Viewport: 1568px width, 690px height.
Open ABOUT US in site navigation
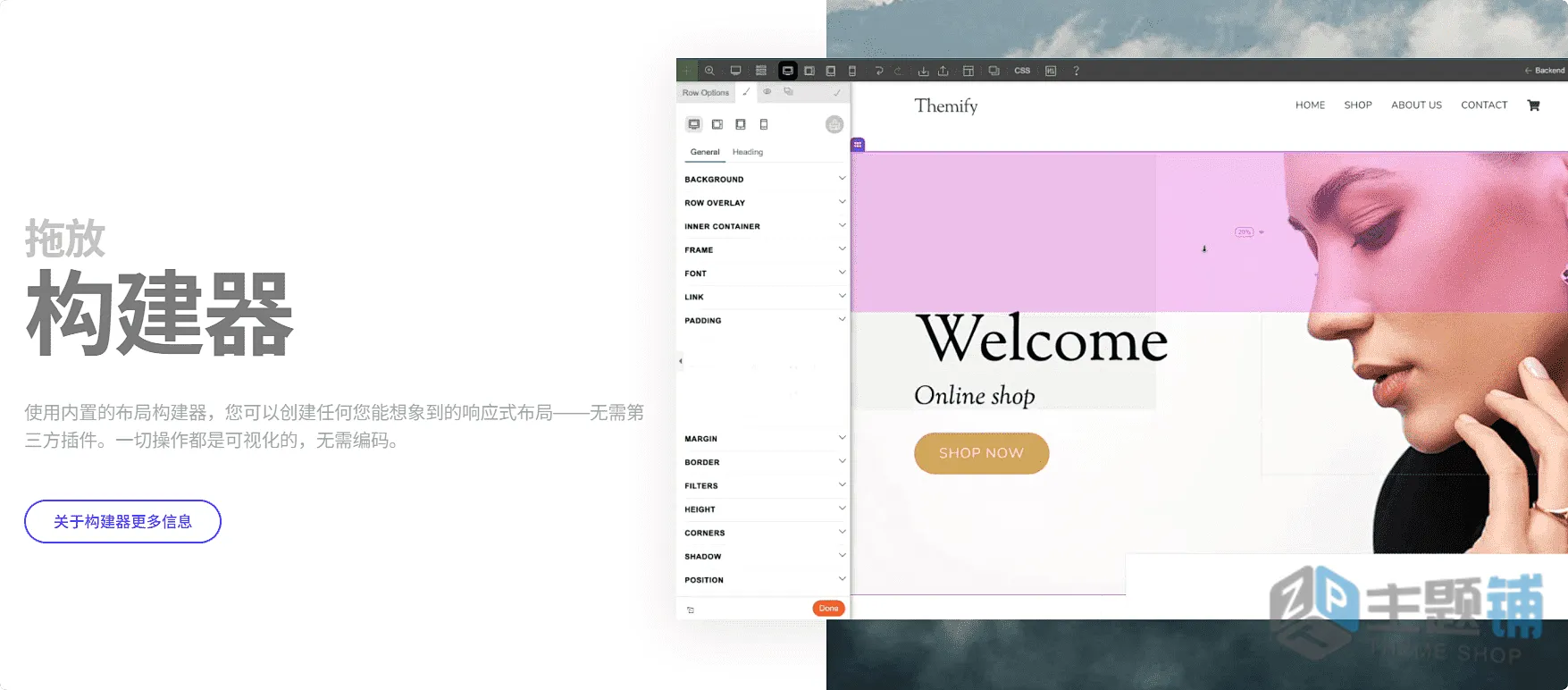pyautogui.click(x=1416, y=105)
